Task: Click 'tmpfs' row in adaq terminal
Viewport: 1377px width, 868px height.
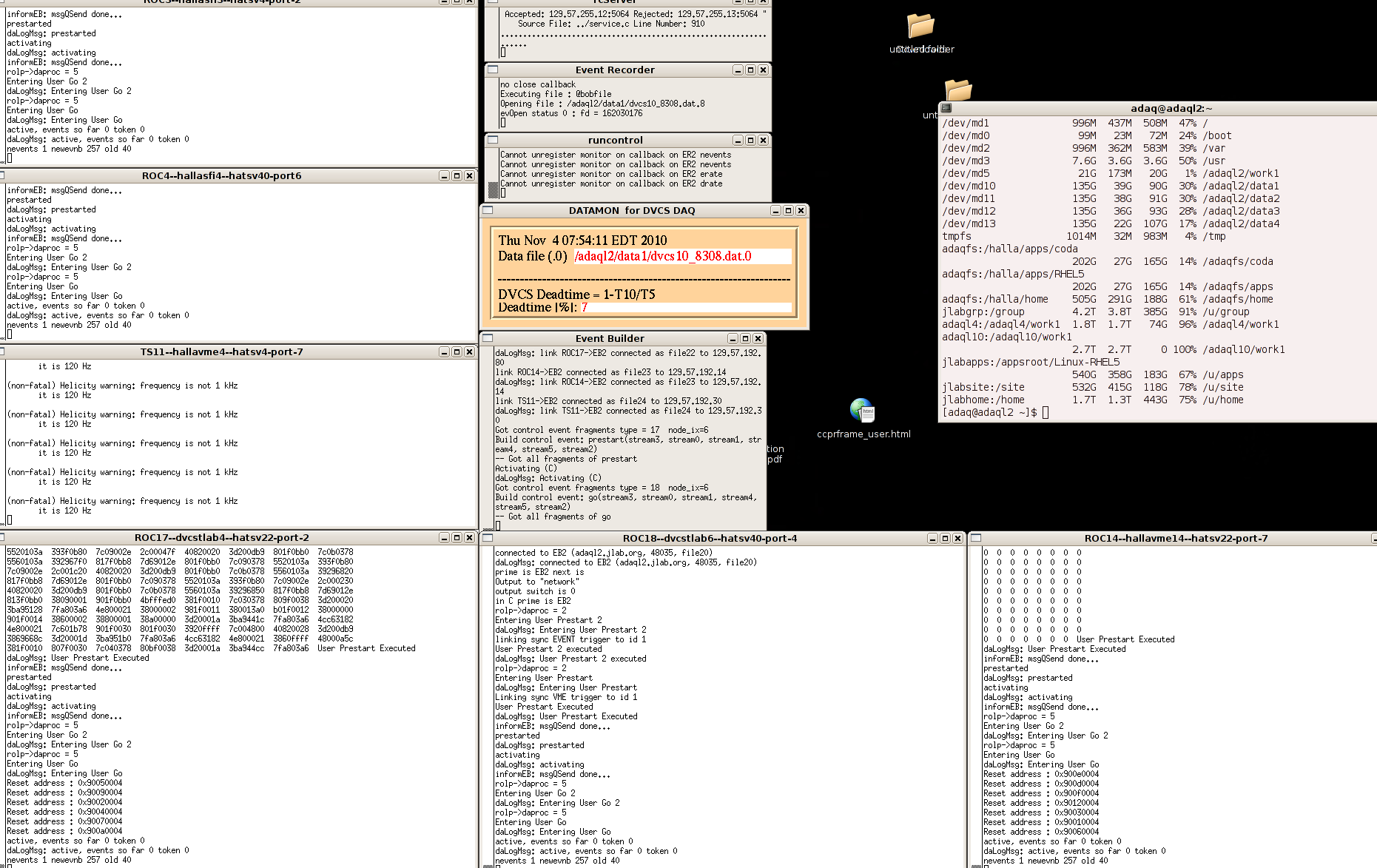Action: (1084, 236)
